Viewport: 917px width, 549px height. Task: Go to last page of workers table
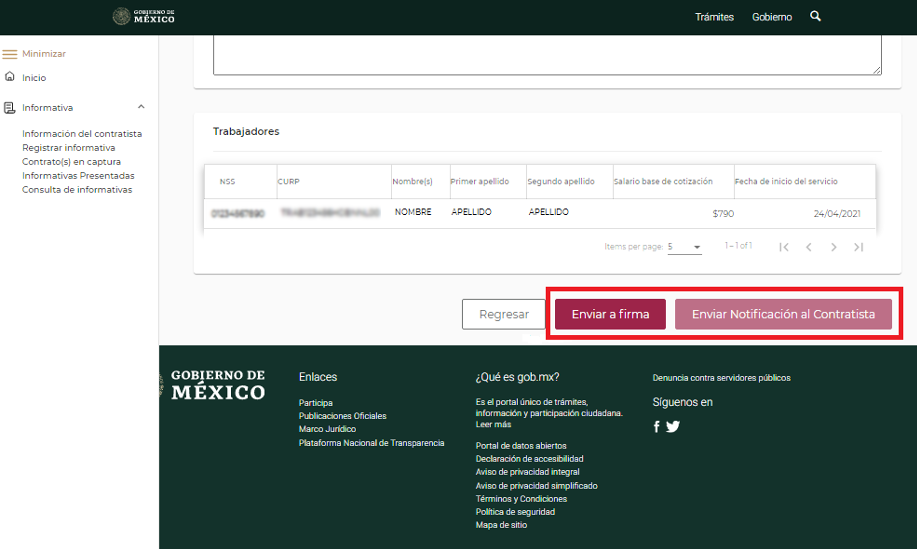[x=858, y=247]
